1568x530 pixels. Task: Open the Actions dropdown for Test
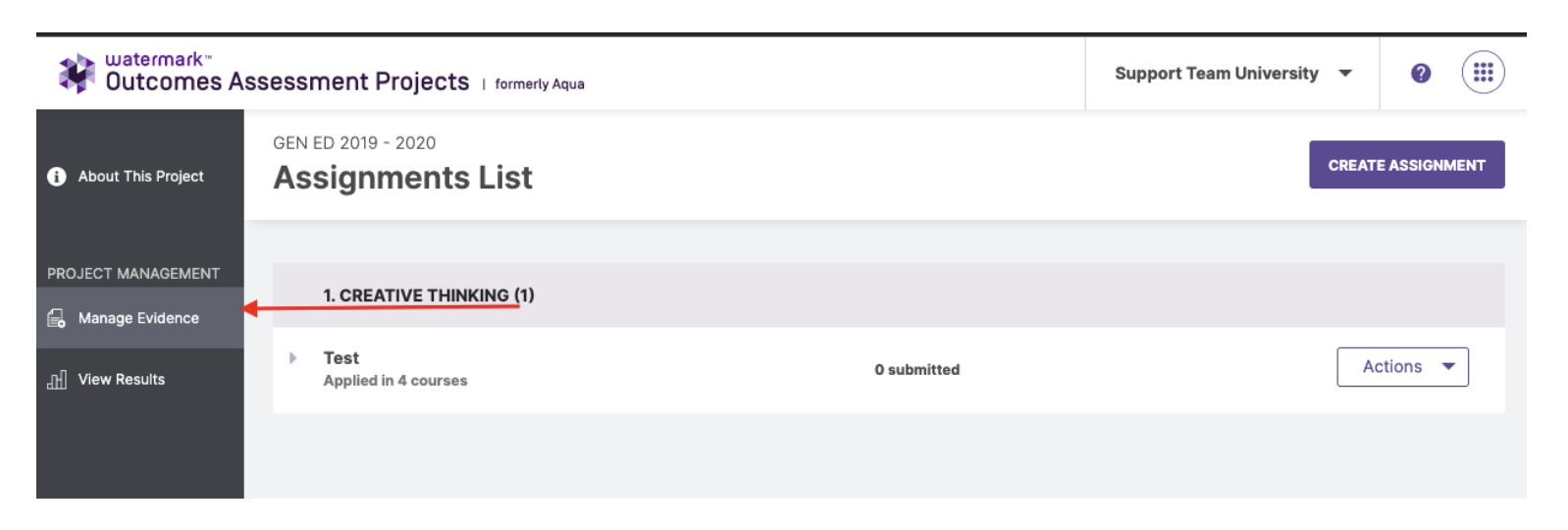point(1402,367)
